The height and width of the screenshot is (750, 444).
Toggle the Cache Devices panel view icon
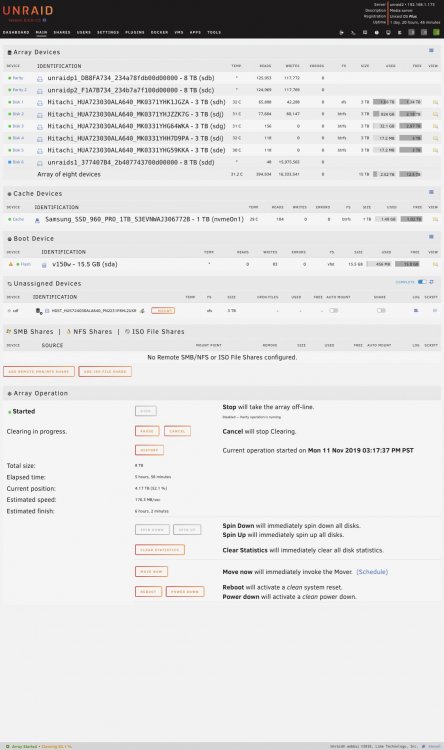[x=431, y=192]
